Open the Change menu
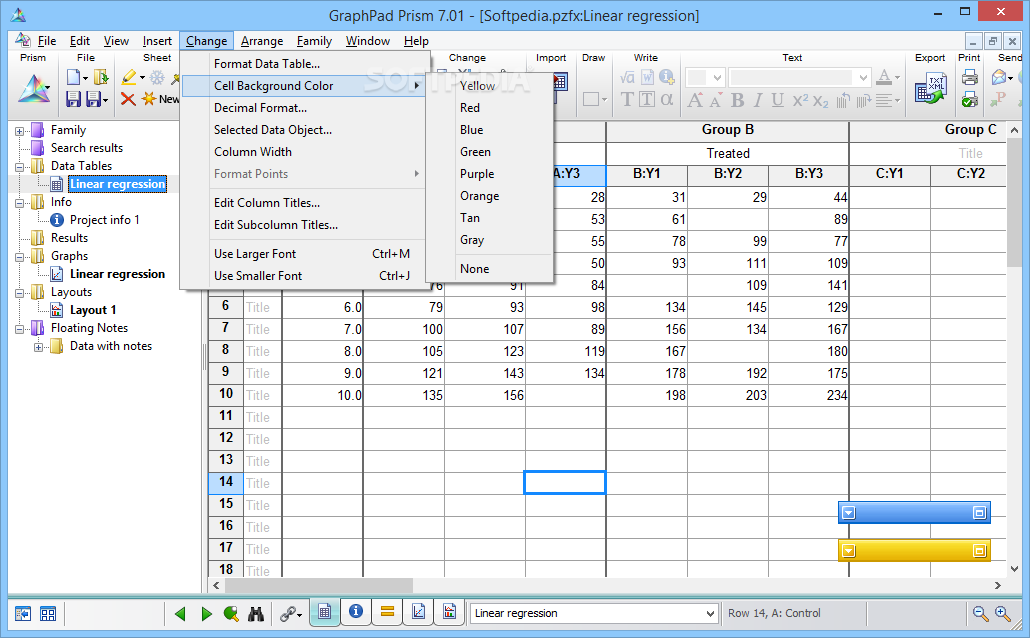Screen dimensions: 1030x638 click(206, 41)
